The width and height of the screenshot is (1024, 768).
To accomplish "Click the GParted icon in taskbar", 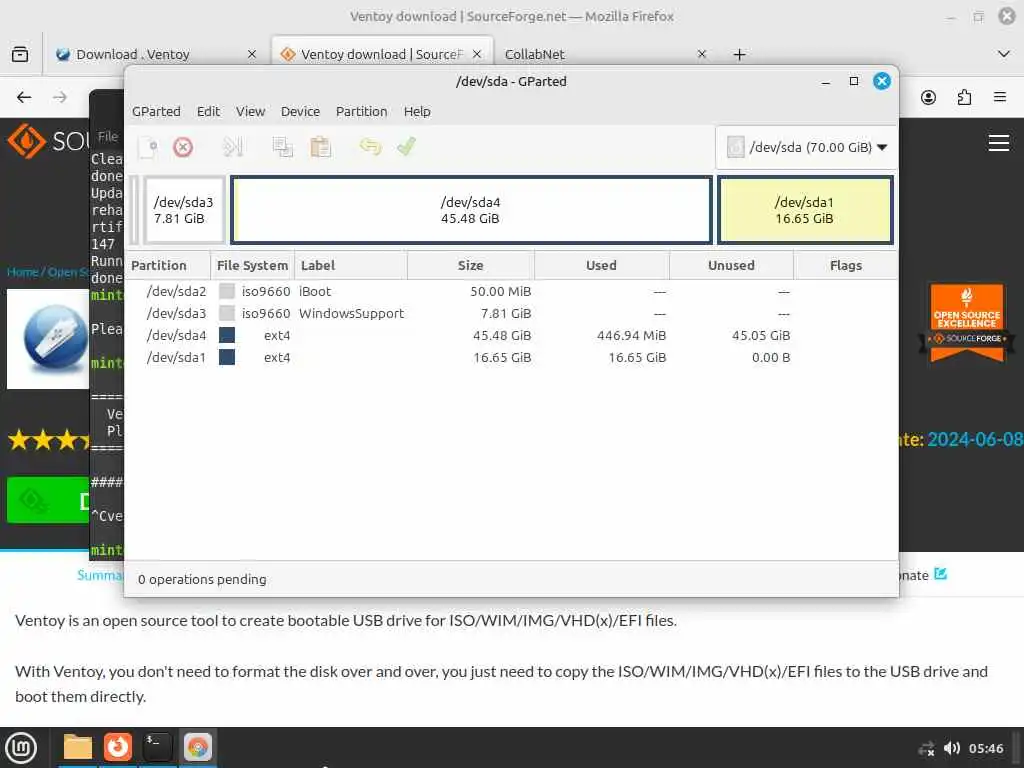I will [197, 748].
